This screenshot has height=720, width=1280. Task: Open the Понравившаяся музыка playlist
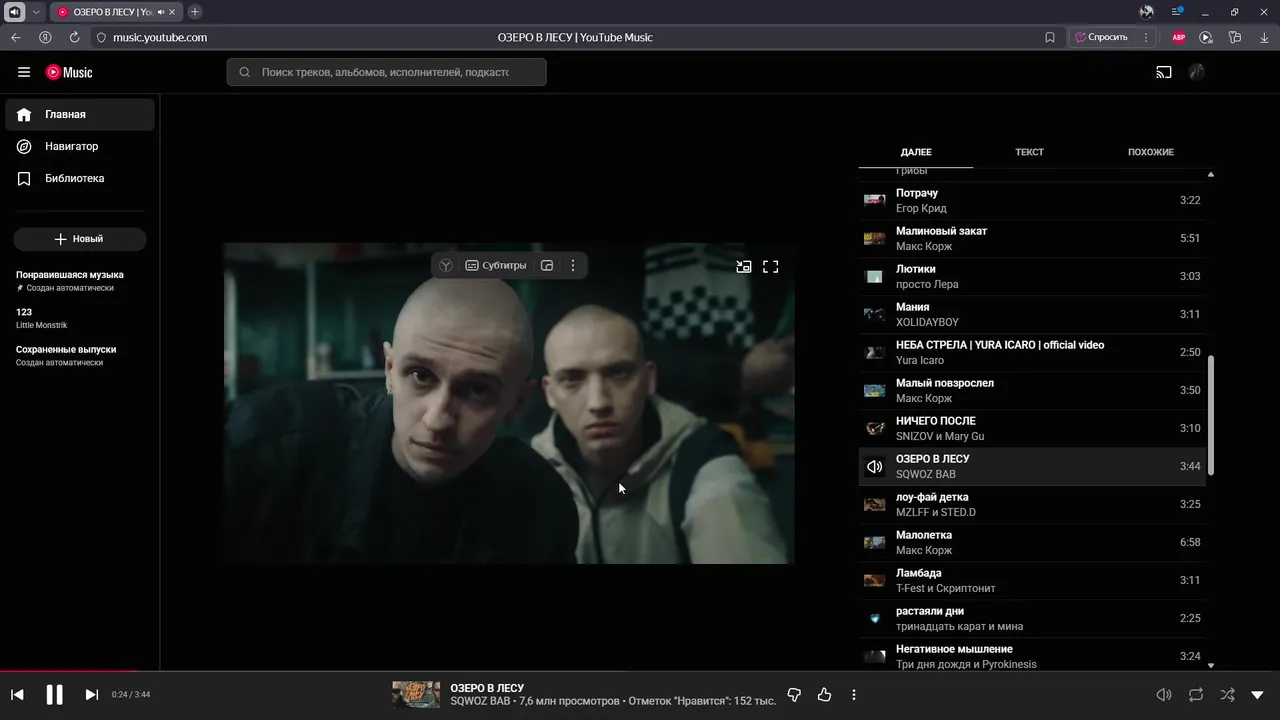(x=70, y=281)
